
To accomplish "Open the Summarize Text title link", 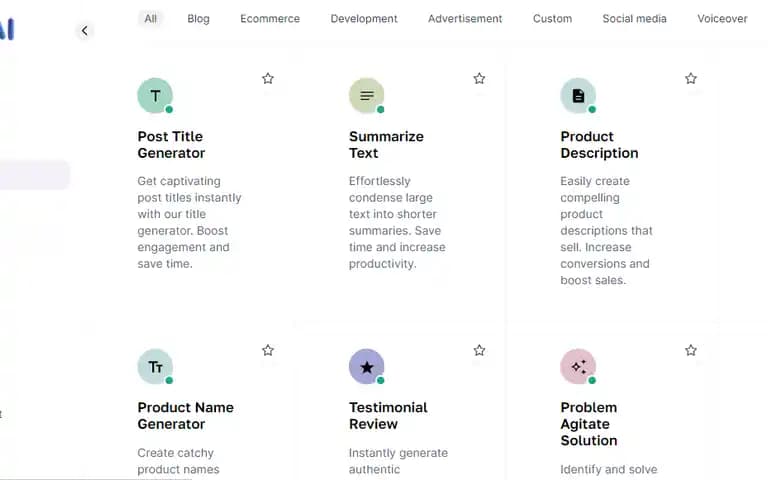I will click(386, 144).
